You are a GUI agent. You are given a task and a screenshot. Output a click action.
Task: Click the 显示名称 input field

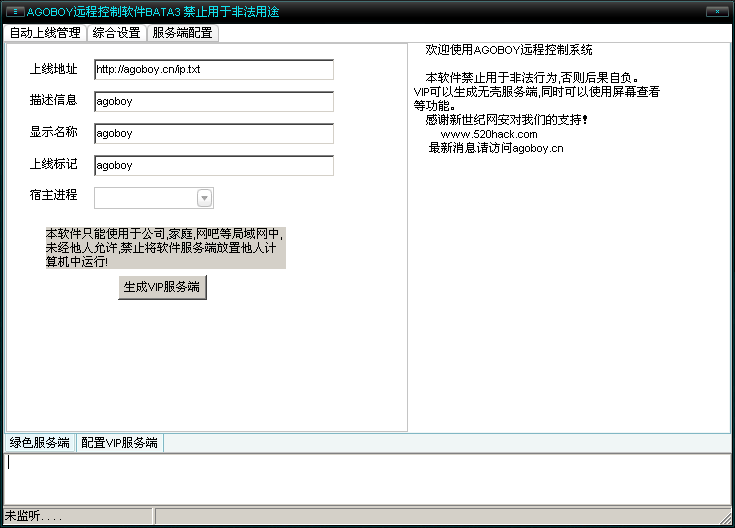(x=213, y=133)
